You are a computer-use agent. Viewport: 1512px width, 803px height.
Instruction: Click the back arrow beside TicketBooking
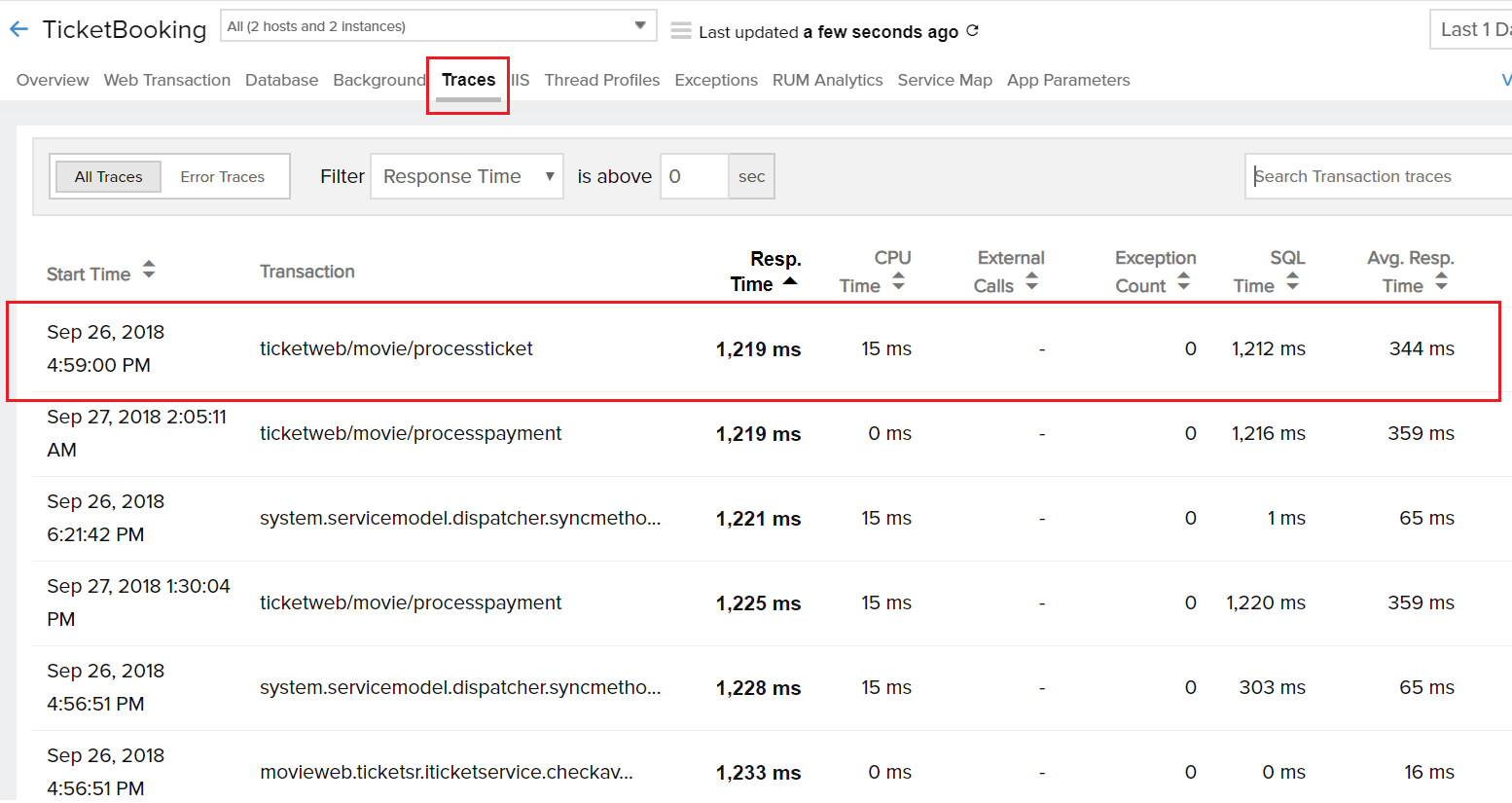18,29
